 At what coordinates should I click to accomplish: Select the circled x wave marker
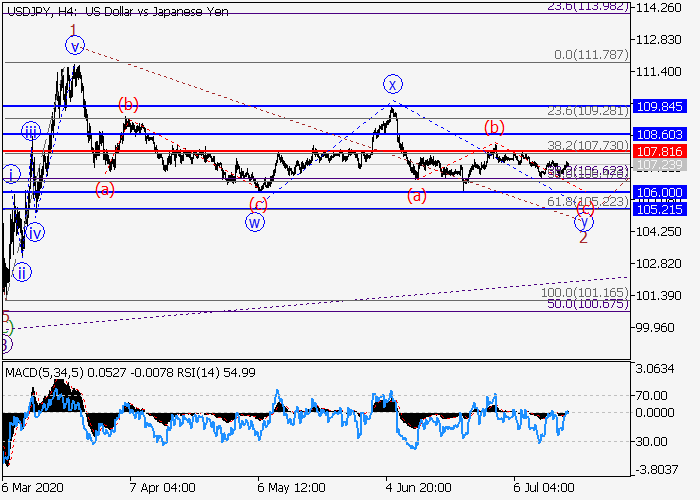click(x=393, y=84)
